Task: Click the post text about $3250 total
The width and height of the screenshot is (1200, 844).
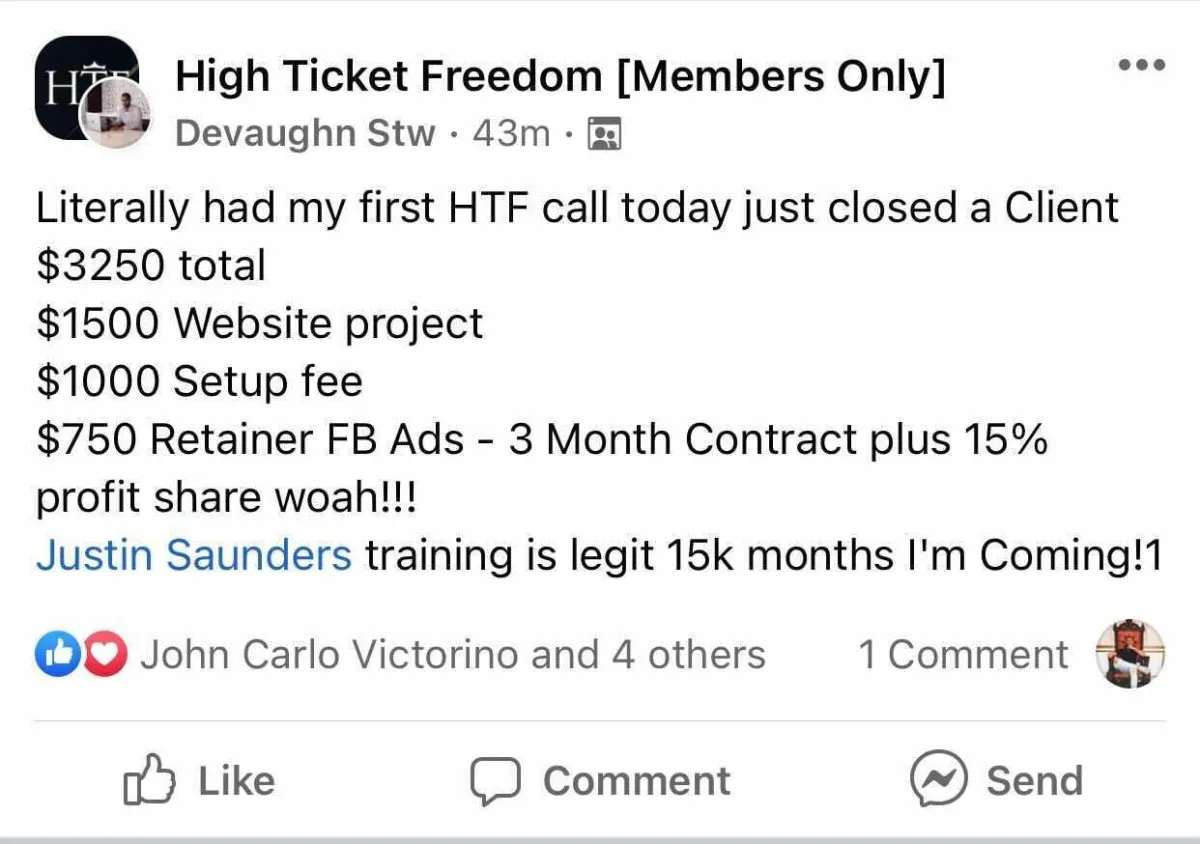Action: tap(151, 266)
